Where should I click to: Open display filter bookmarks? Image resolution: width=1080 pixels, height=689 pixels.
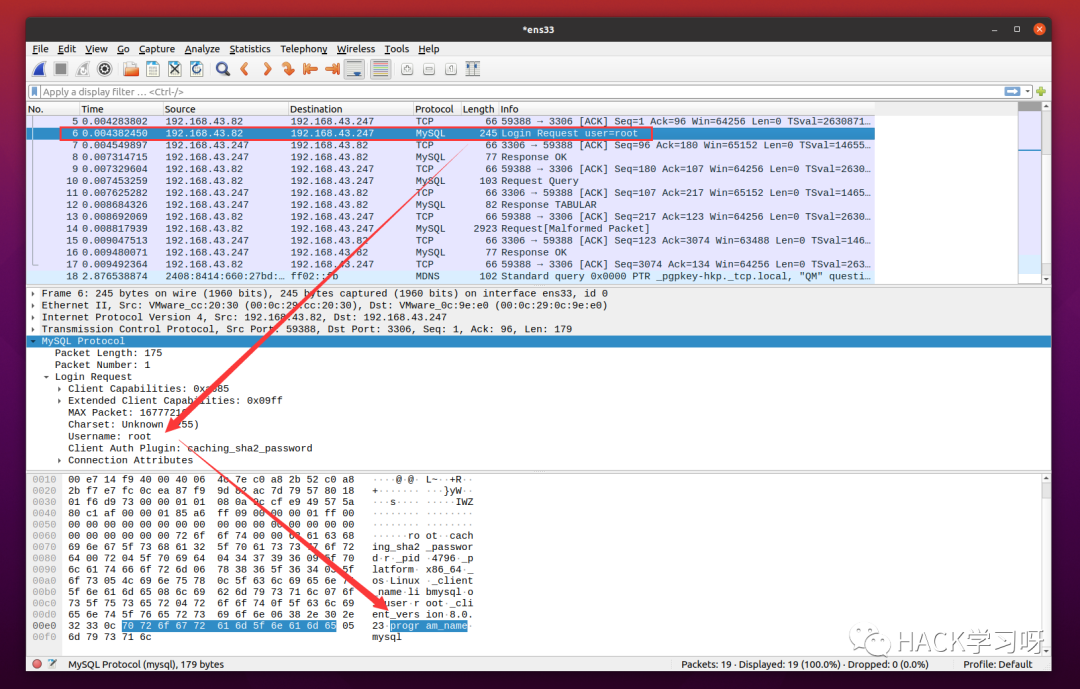point(34,92)
